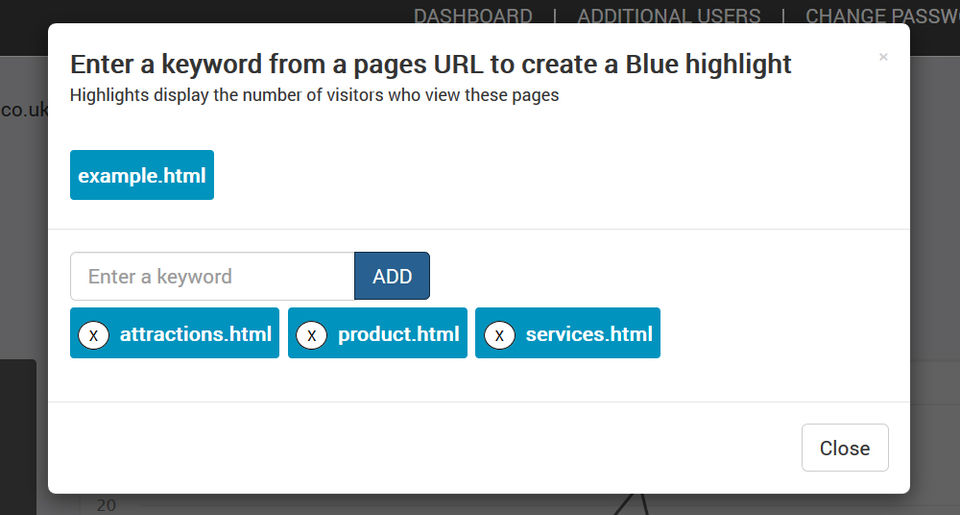This screenshot has width=960, height=515.
Task: Click the subtitle about visitors viewing pages
Action: pyautogui.click(x=314, y=96)
